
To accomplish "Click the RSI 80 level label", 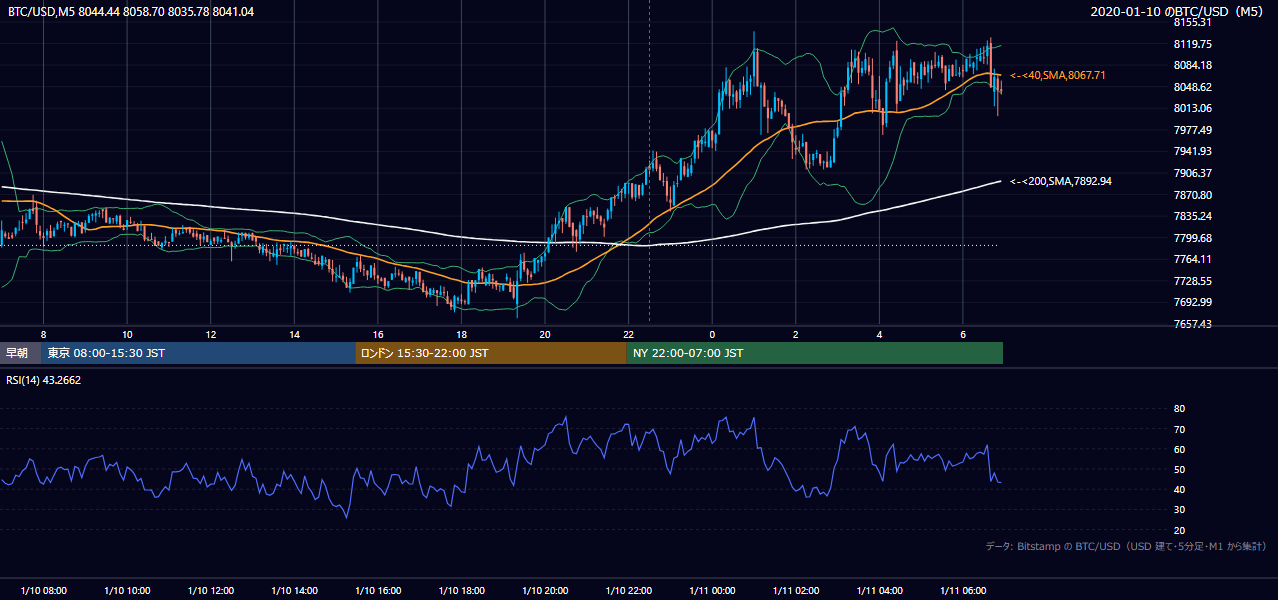I will tap(1179, 409).
